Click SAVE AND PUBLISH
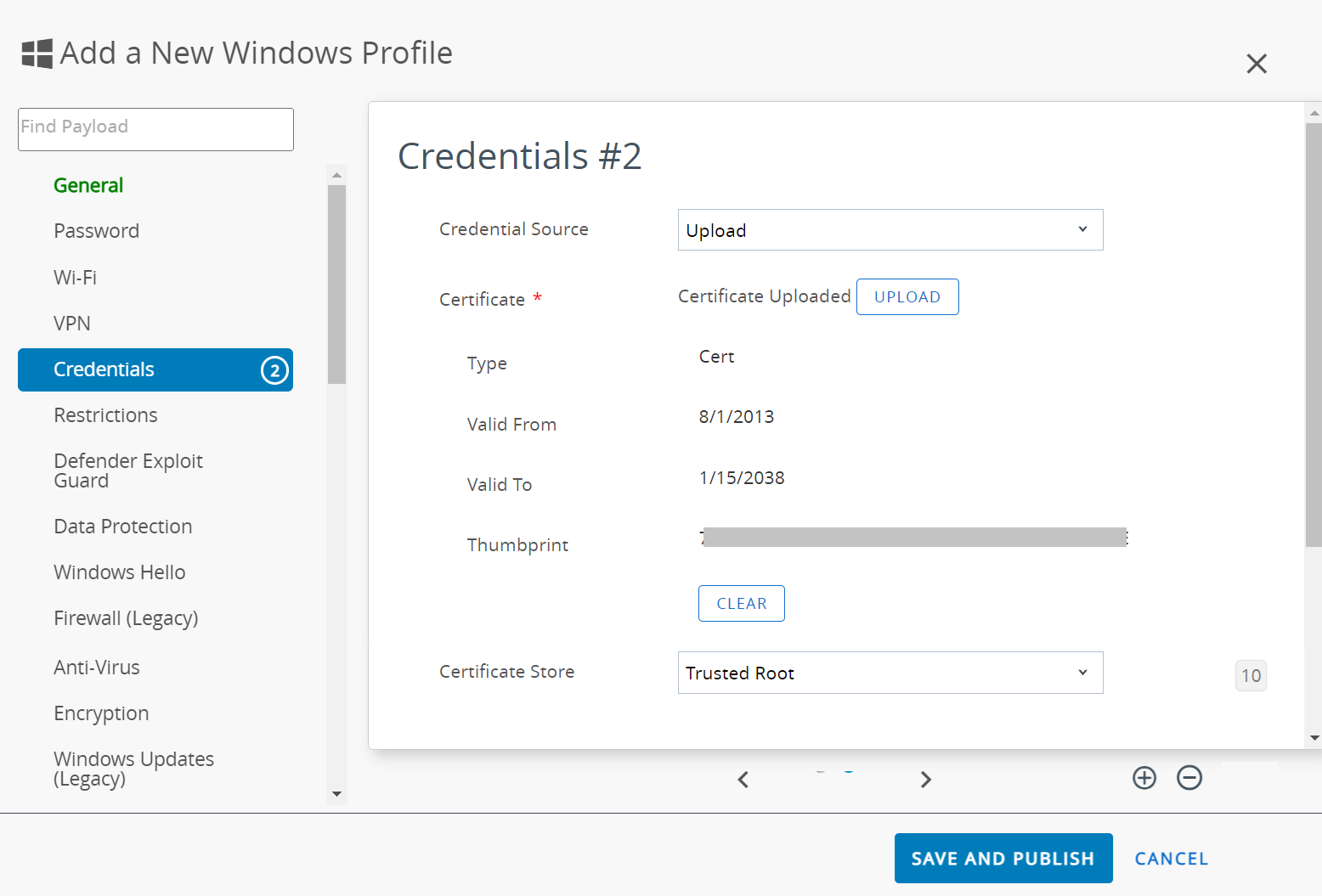Viewport: 1322px width, 896px height. [x=1003, y=859]
